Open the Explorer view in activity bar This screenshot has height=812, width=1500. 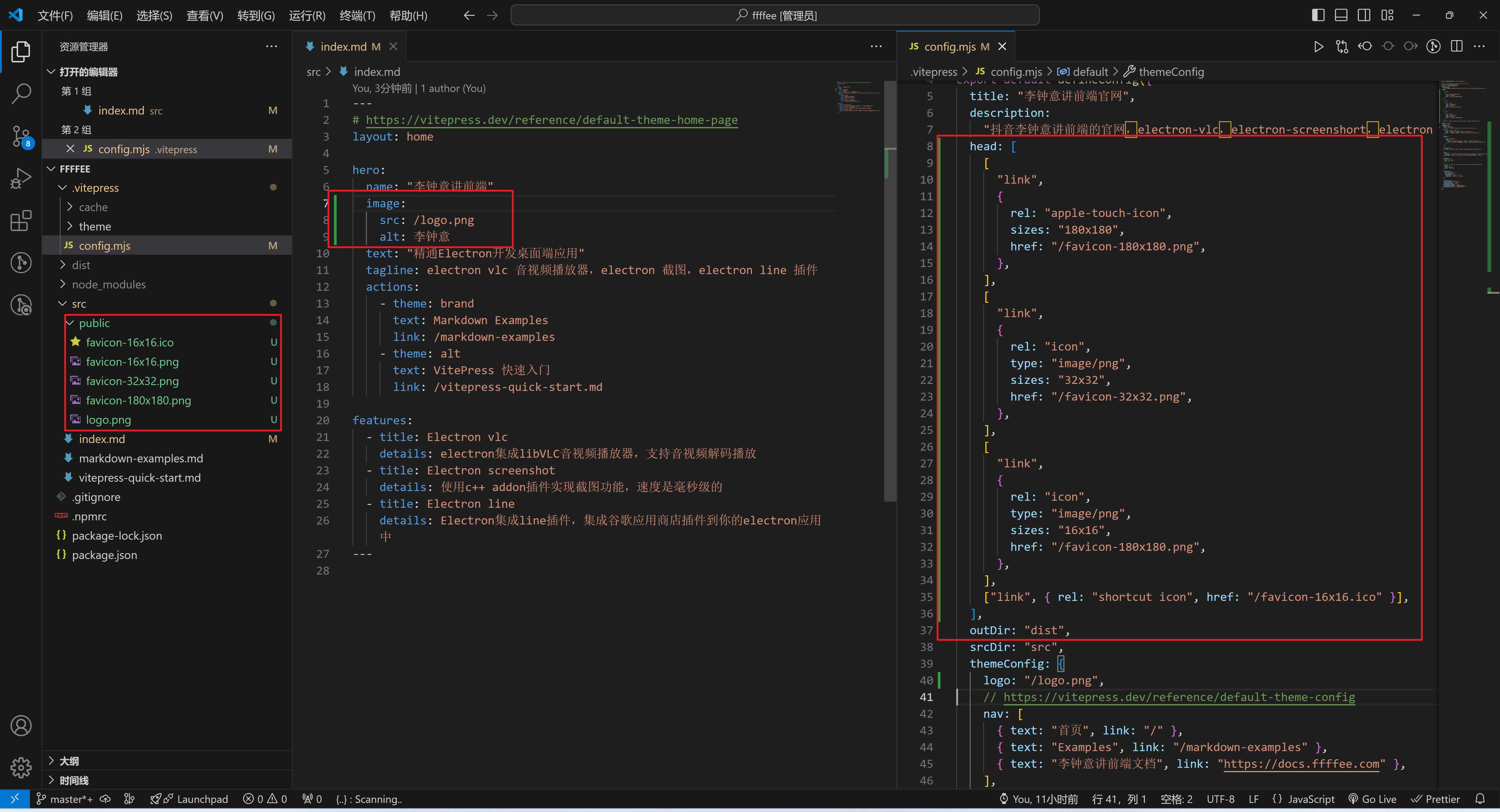click(21, 52)
